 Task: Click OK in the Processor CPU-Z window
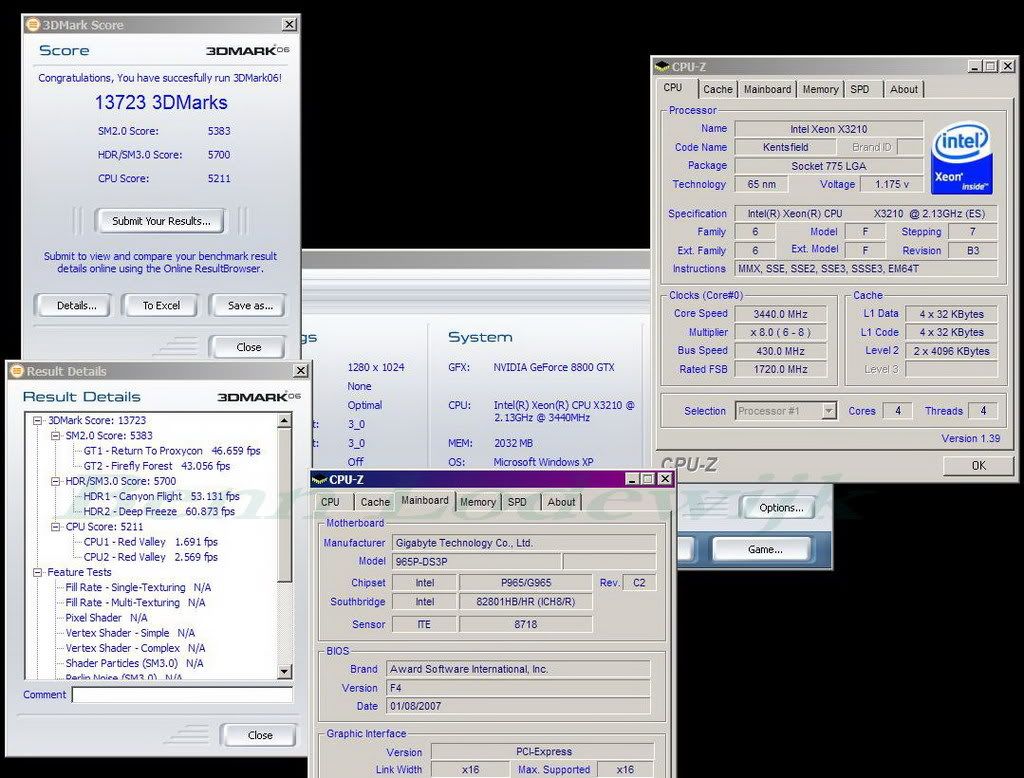(978, 466)
